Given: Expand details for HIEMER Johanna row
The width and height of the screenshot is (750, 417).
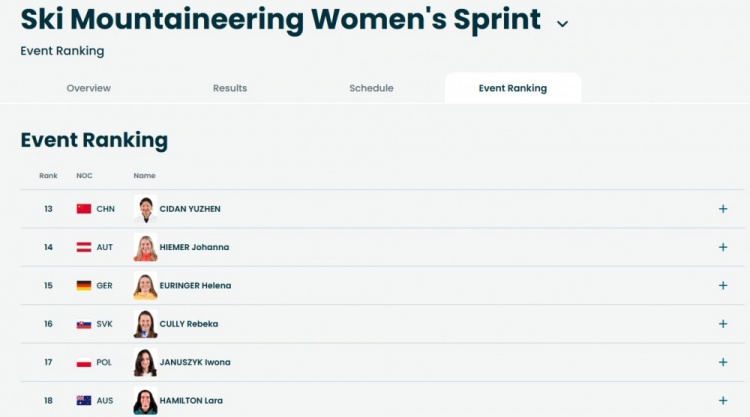Looking at the screenshot, I should [x=723, y=247].
